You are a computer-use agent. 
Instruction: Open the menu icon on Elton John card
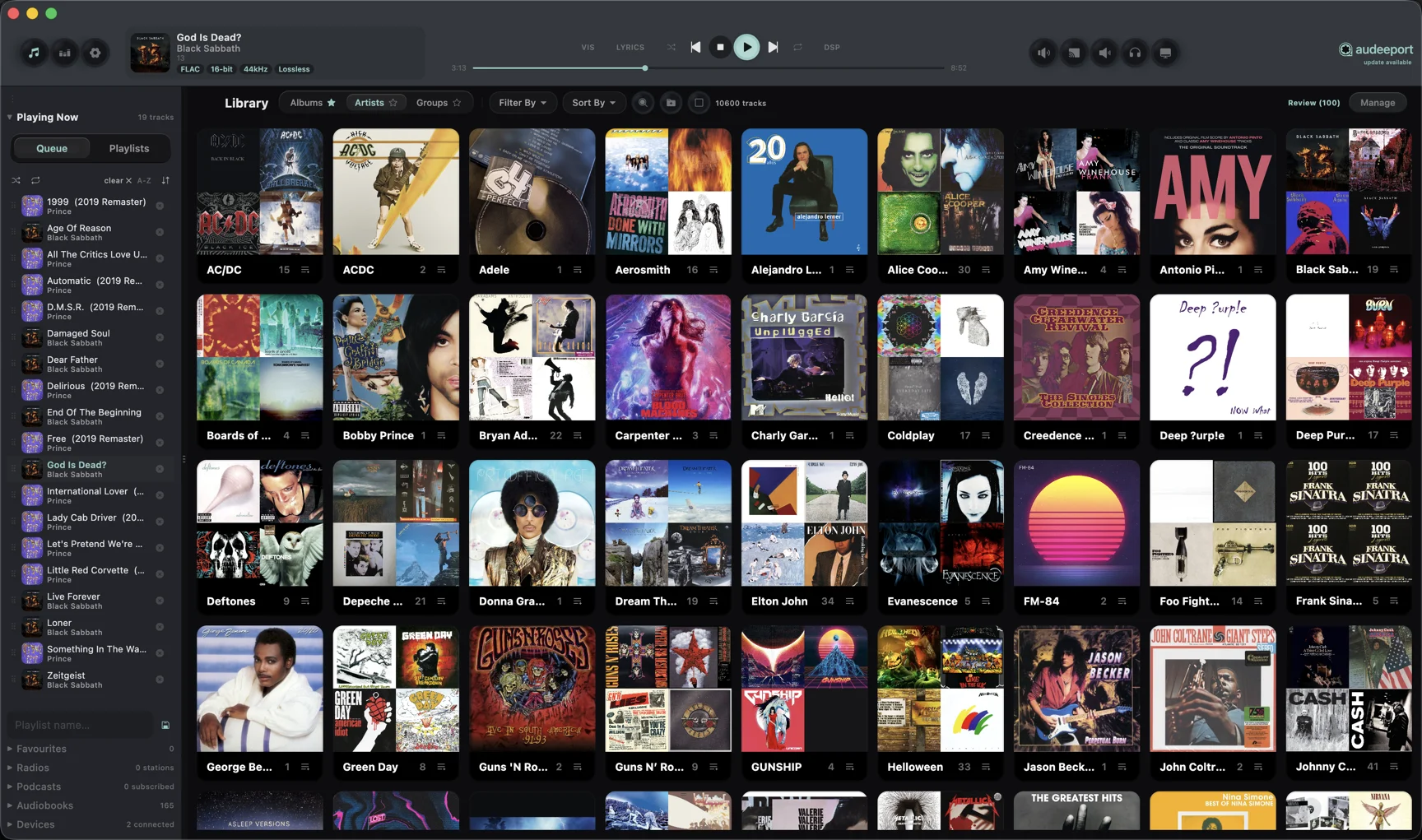[x=850, y=601]
